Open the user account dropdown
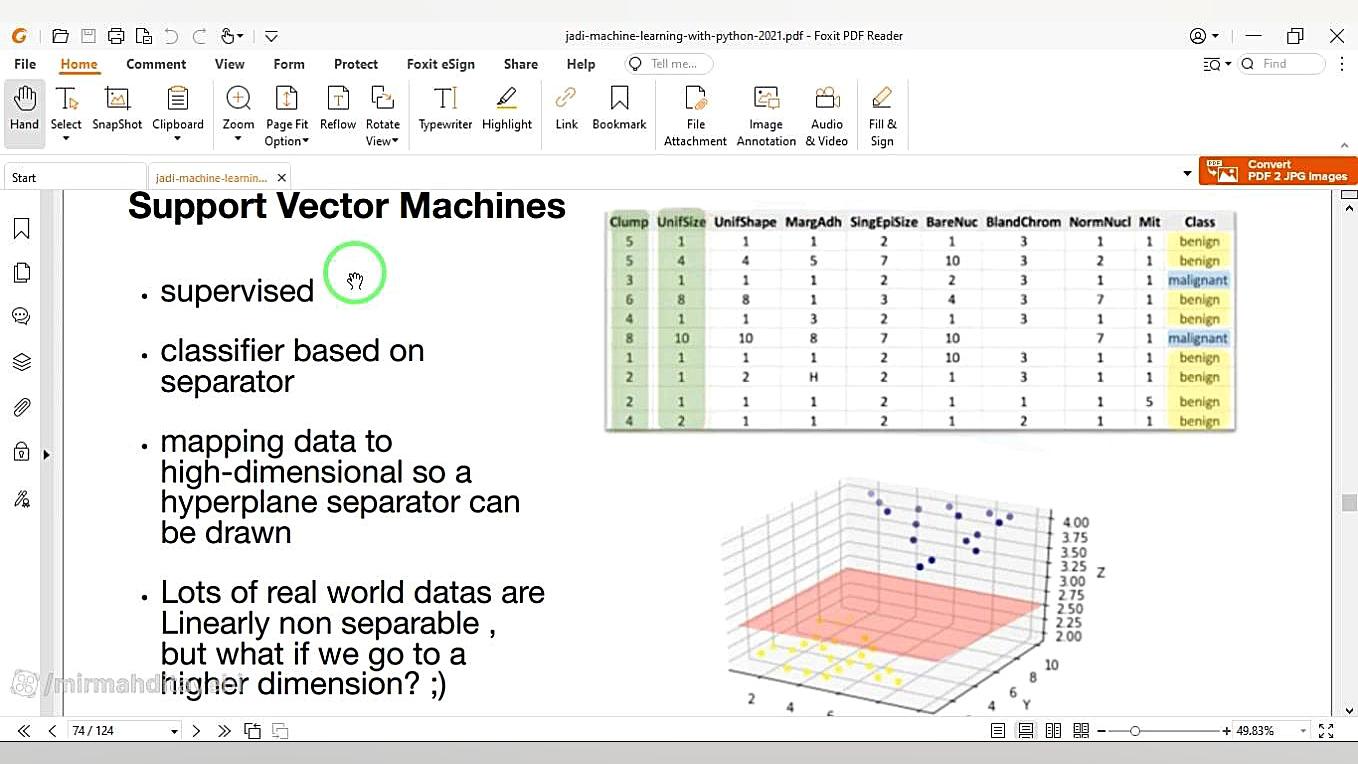This screenshot has height=764, width=1358. click(x=1204, y=36)
